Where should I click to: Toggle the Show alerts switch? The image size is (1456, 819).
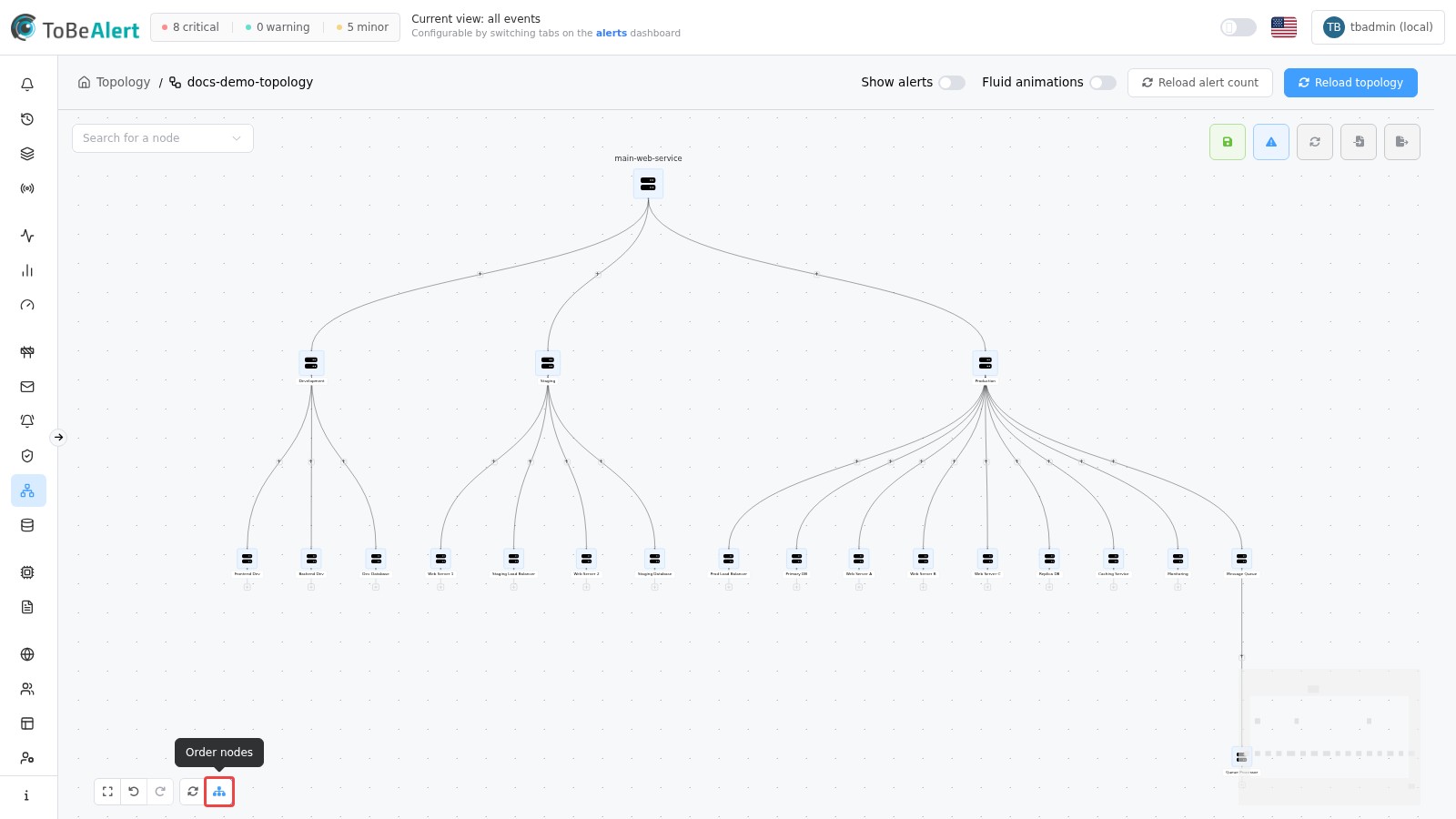click(x=952, y=83)
